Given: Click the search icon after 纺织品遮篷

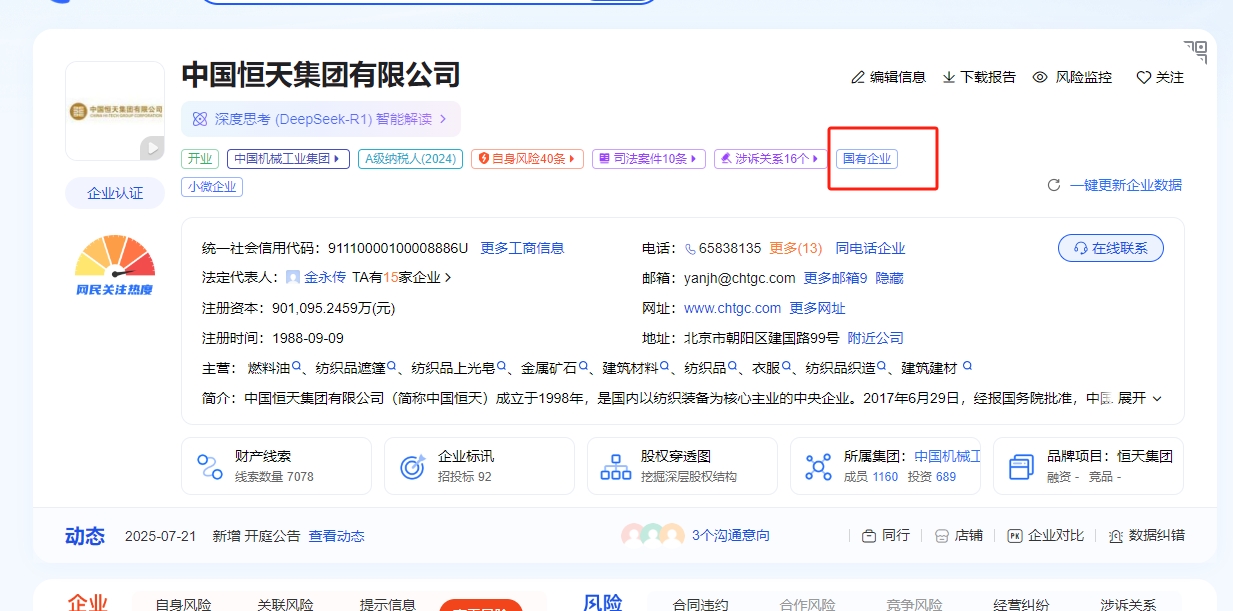Looking at the screenshot, I should (x=392, y=367).
